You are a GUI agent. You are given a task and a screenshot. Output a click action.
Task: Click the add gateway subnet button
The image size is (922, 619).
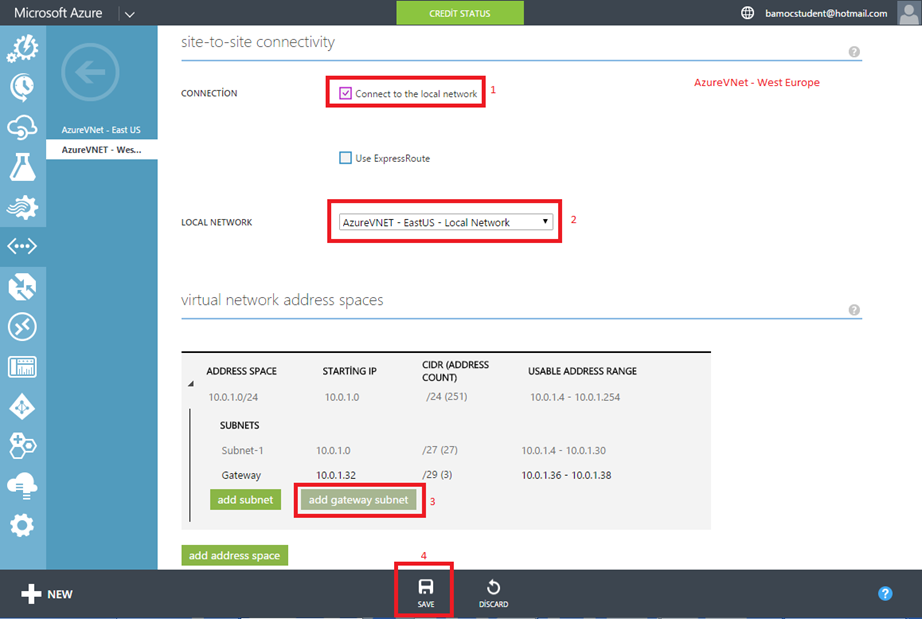358,500
